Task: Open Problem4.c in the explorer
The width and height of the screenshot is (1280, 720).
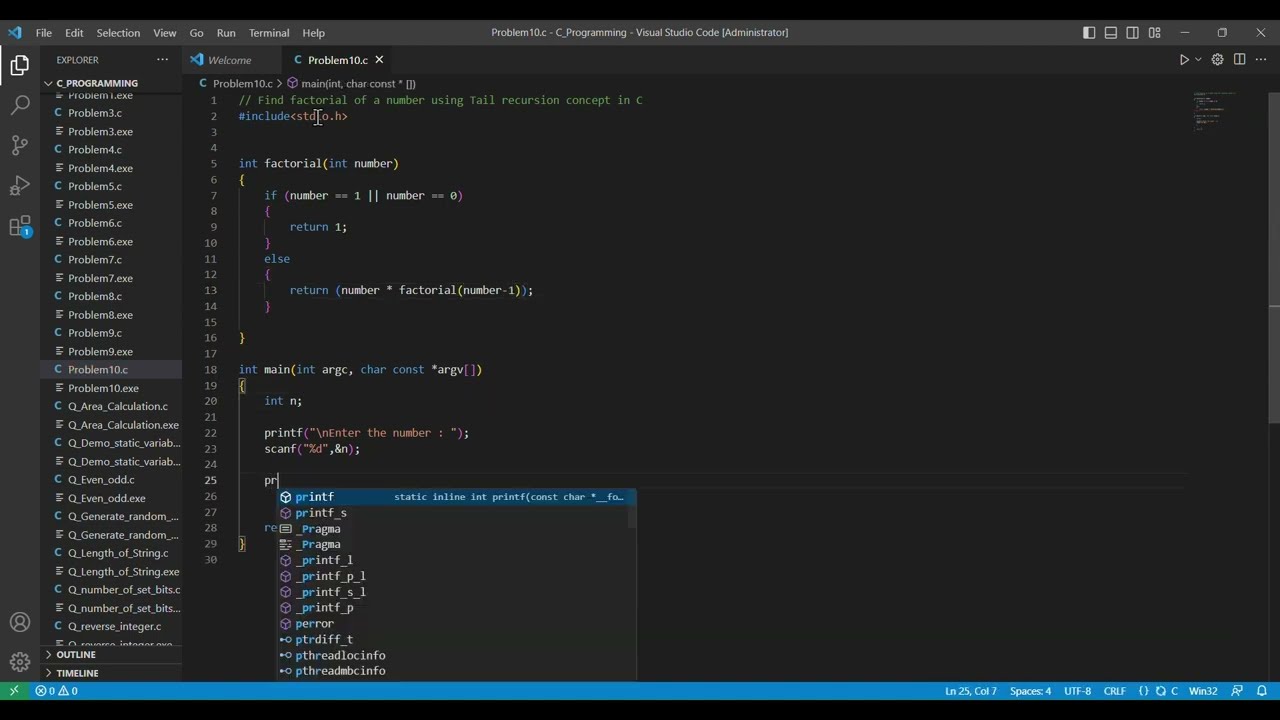Action: [x=94, y=150]
